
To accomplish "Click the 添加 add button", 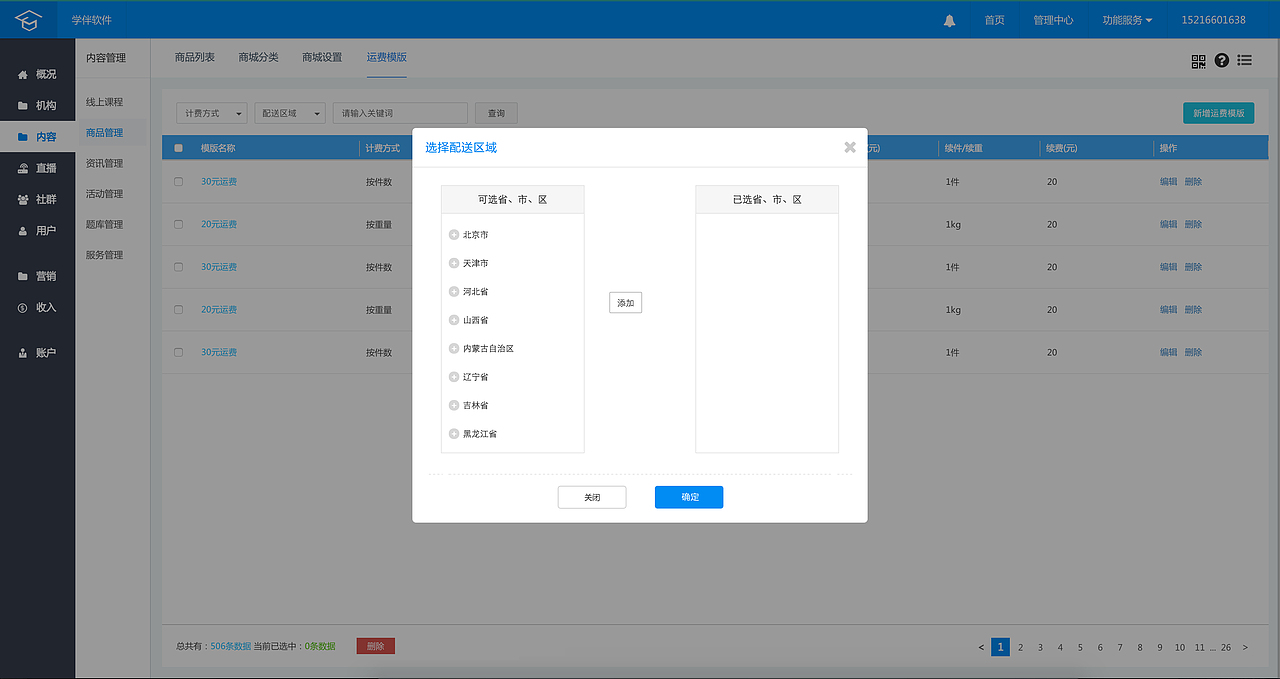I will 625,302.
